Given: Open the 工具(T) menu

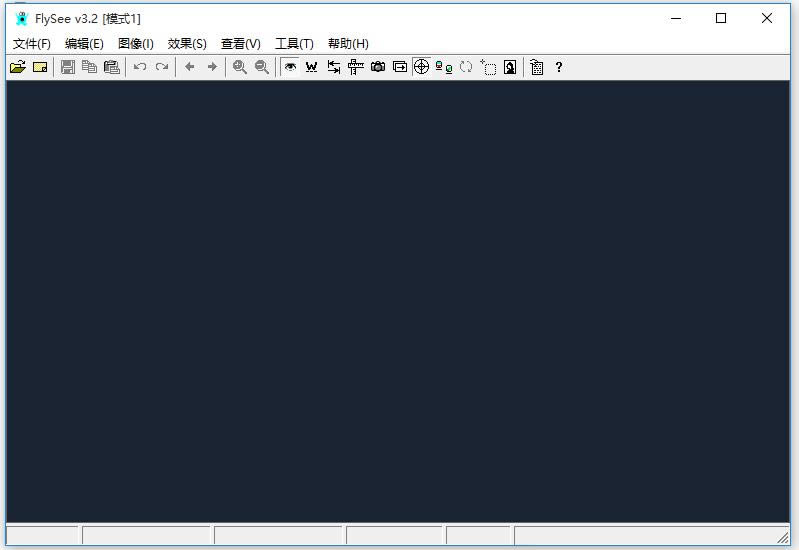Looking at the screenshot, I should point(294,44).
